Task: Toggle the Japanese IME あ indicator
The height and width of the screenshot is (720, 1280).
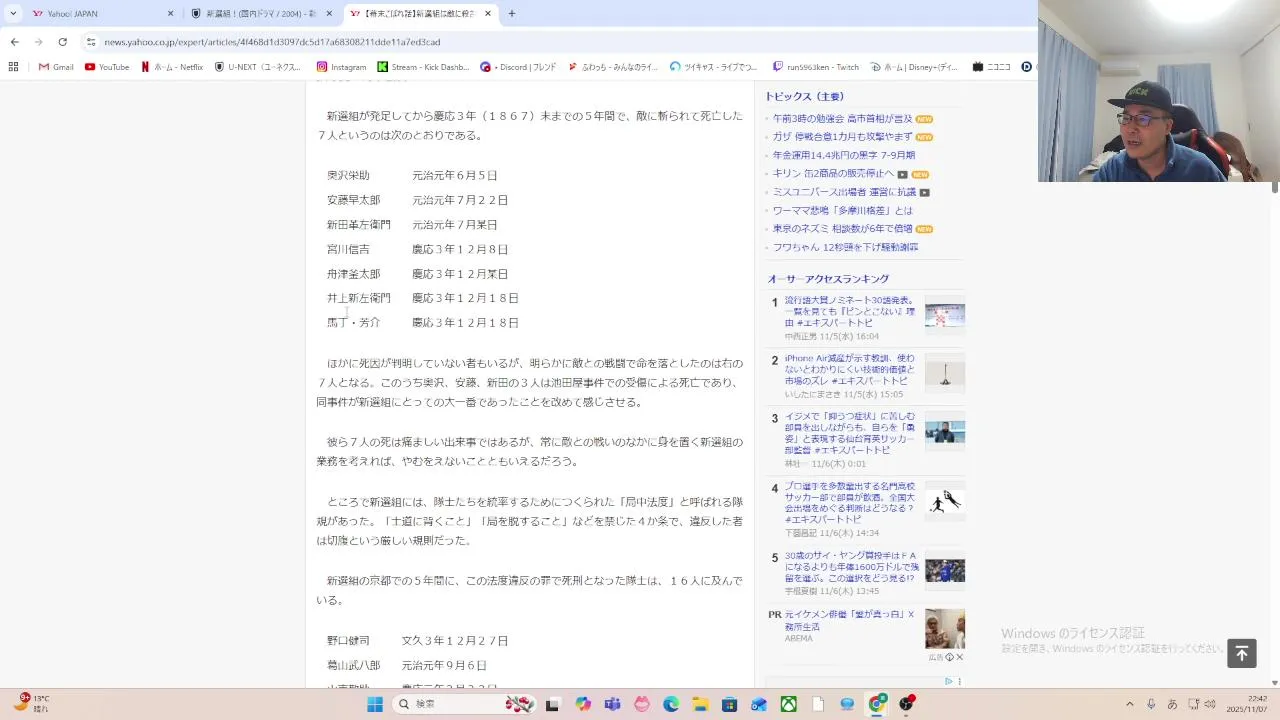Action: (1172, 704)
